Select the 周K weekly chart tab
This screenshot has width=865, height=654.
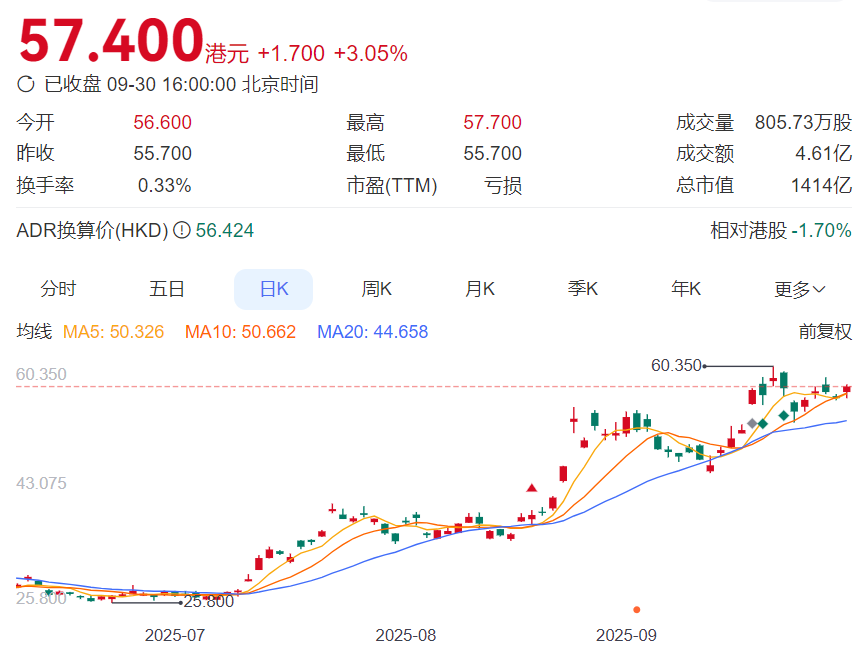tap(376, 288)
